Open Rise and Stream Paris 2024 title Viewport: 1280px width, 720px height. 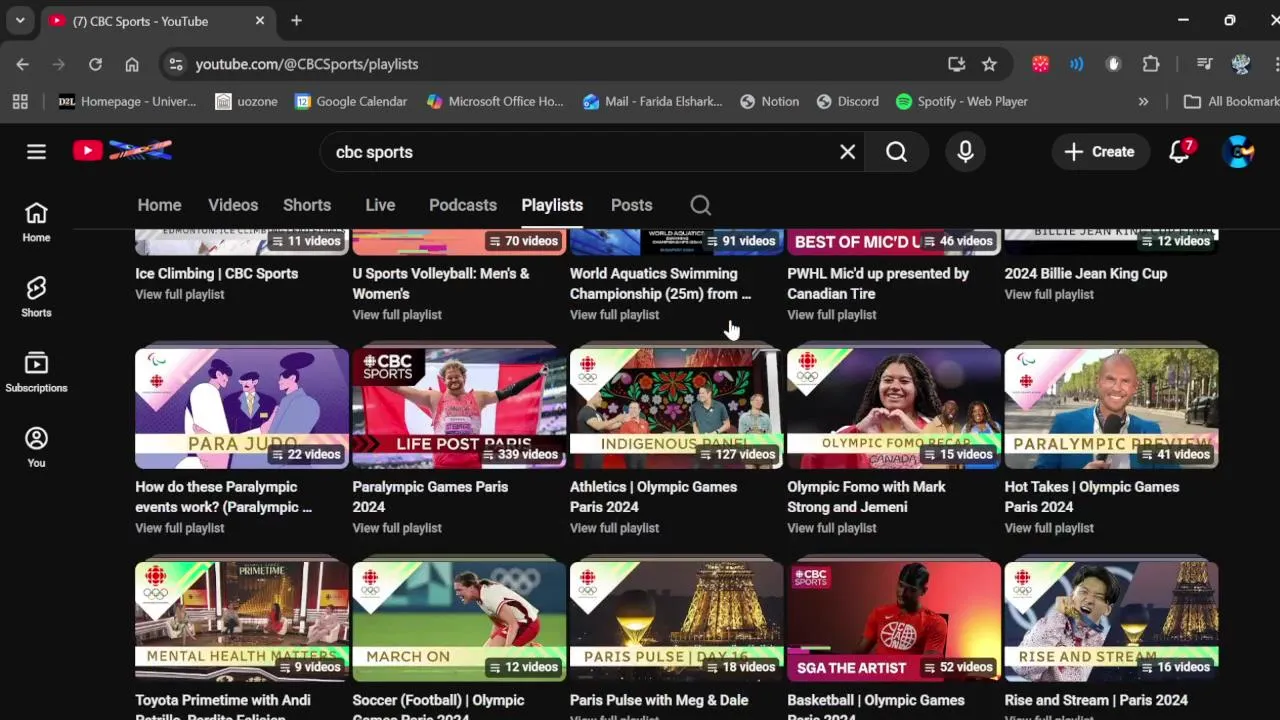tap(1096, 700)
